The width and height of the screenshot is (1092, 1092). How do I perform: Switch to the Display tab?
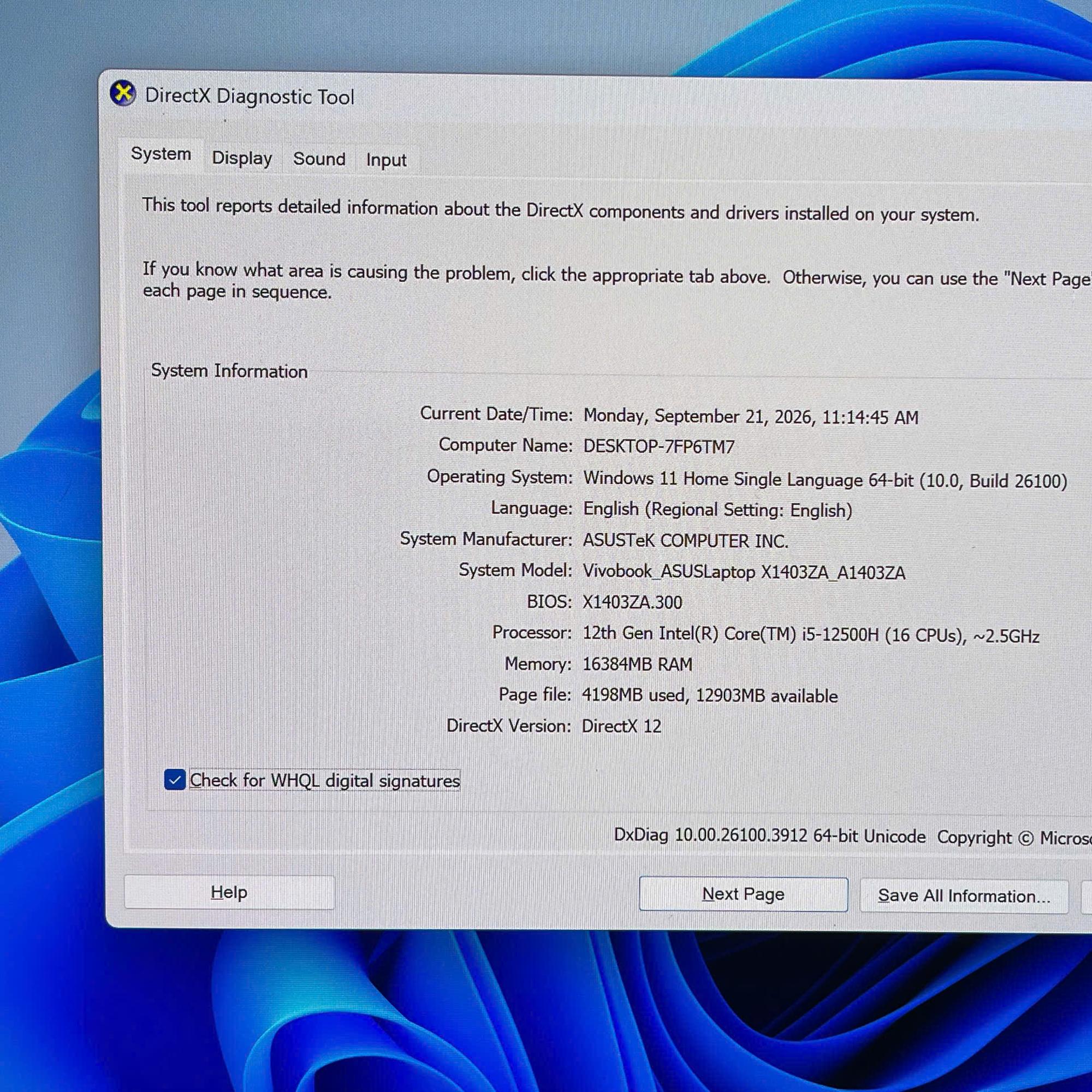click(242, 158)
